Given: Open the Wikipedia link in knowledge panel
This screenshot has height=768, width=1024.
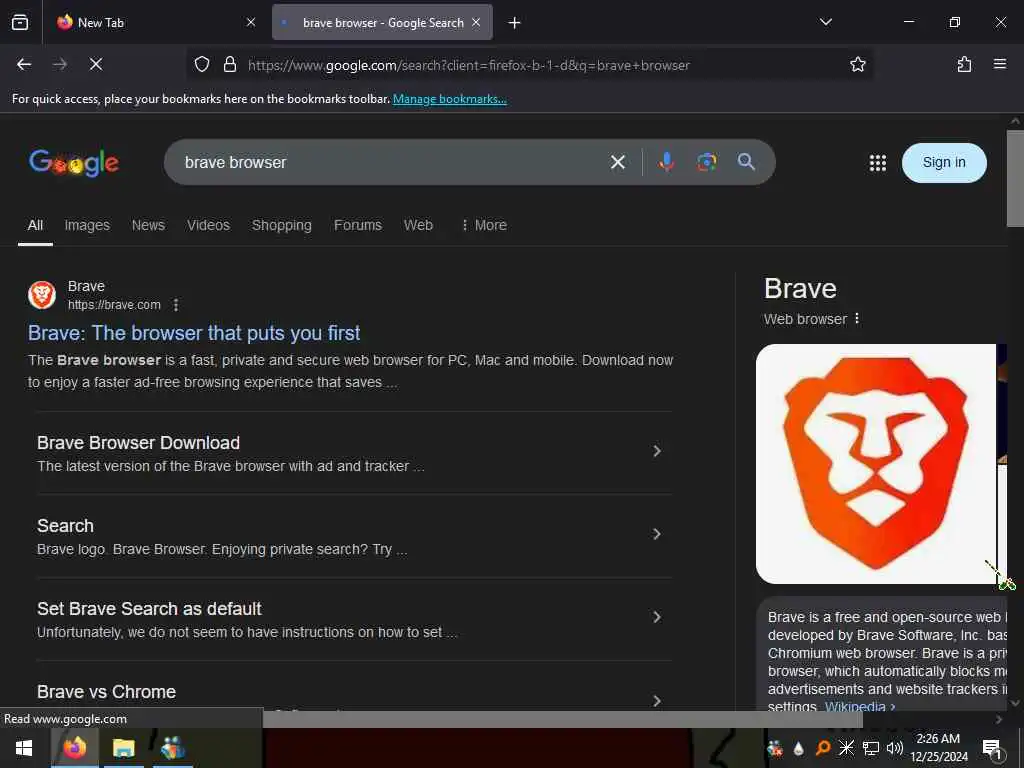Looking at the screenshot, I should 859,706.
